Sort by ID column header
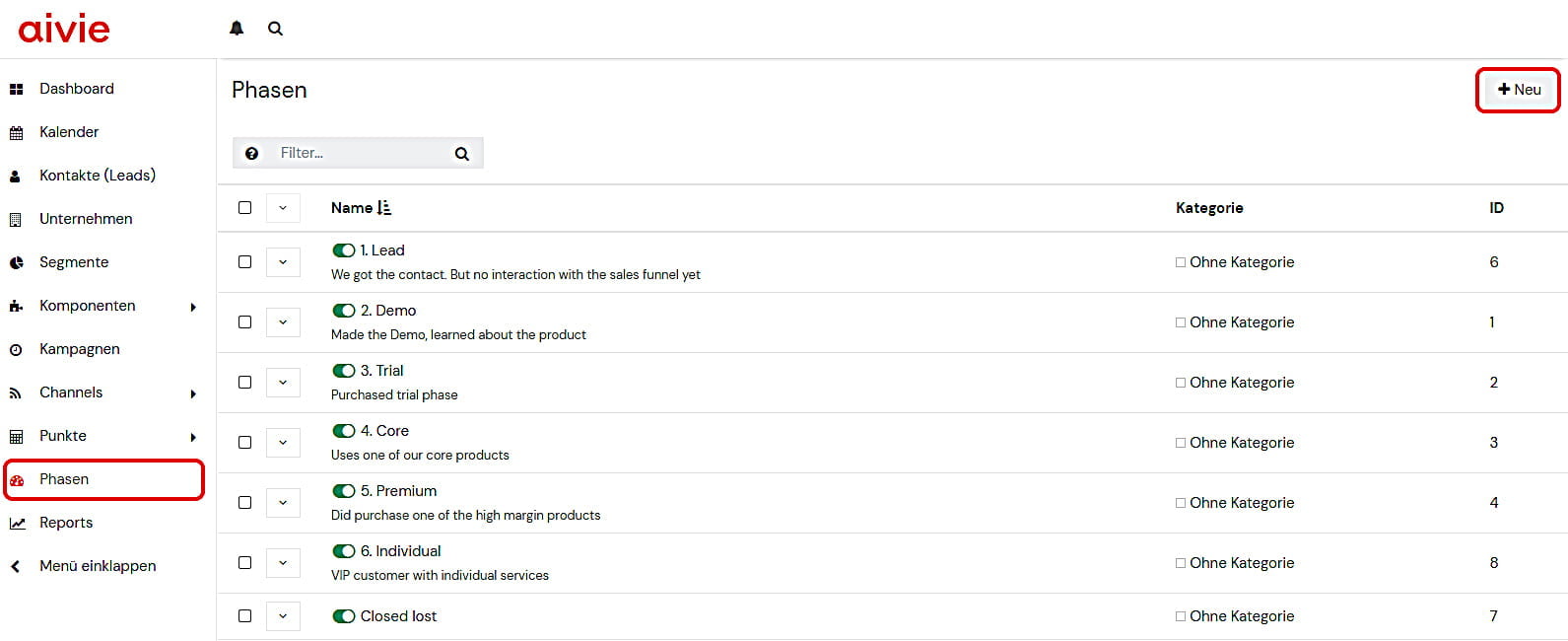 1496,208
